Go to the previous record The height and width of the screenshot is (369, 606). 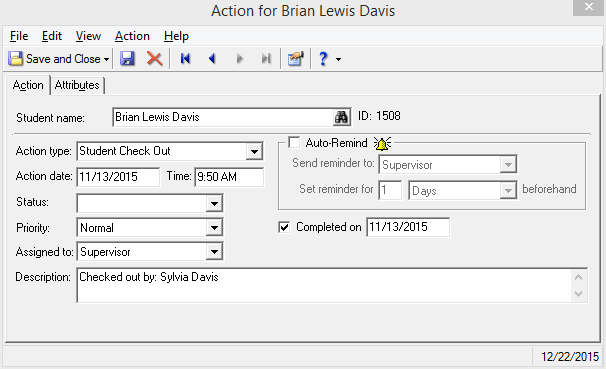point(212,59)
